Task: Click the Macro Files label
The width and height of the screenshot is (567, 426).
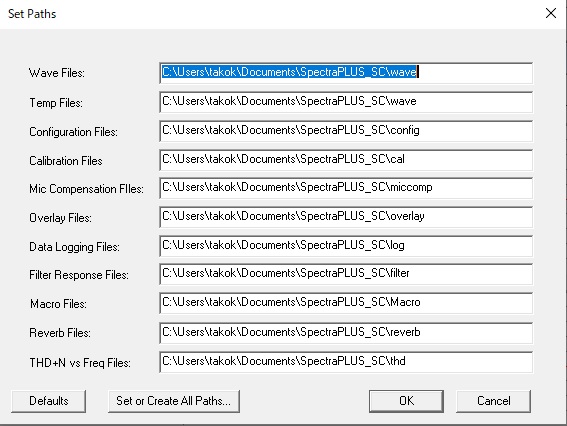Action: [x=58, y=304]
